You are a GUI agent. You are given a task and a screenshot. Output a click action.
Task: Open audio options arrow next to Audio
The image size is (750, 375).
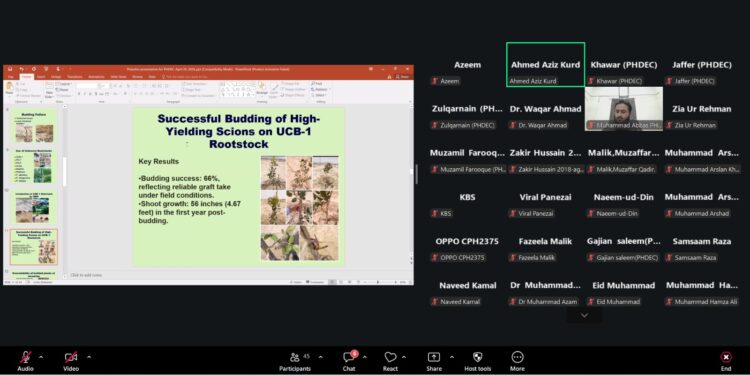41,357
